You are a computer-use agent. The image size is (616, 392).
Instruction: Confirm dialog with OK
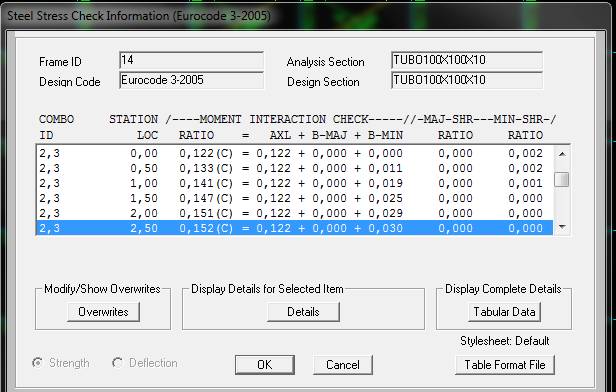[x=265, y=365]
